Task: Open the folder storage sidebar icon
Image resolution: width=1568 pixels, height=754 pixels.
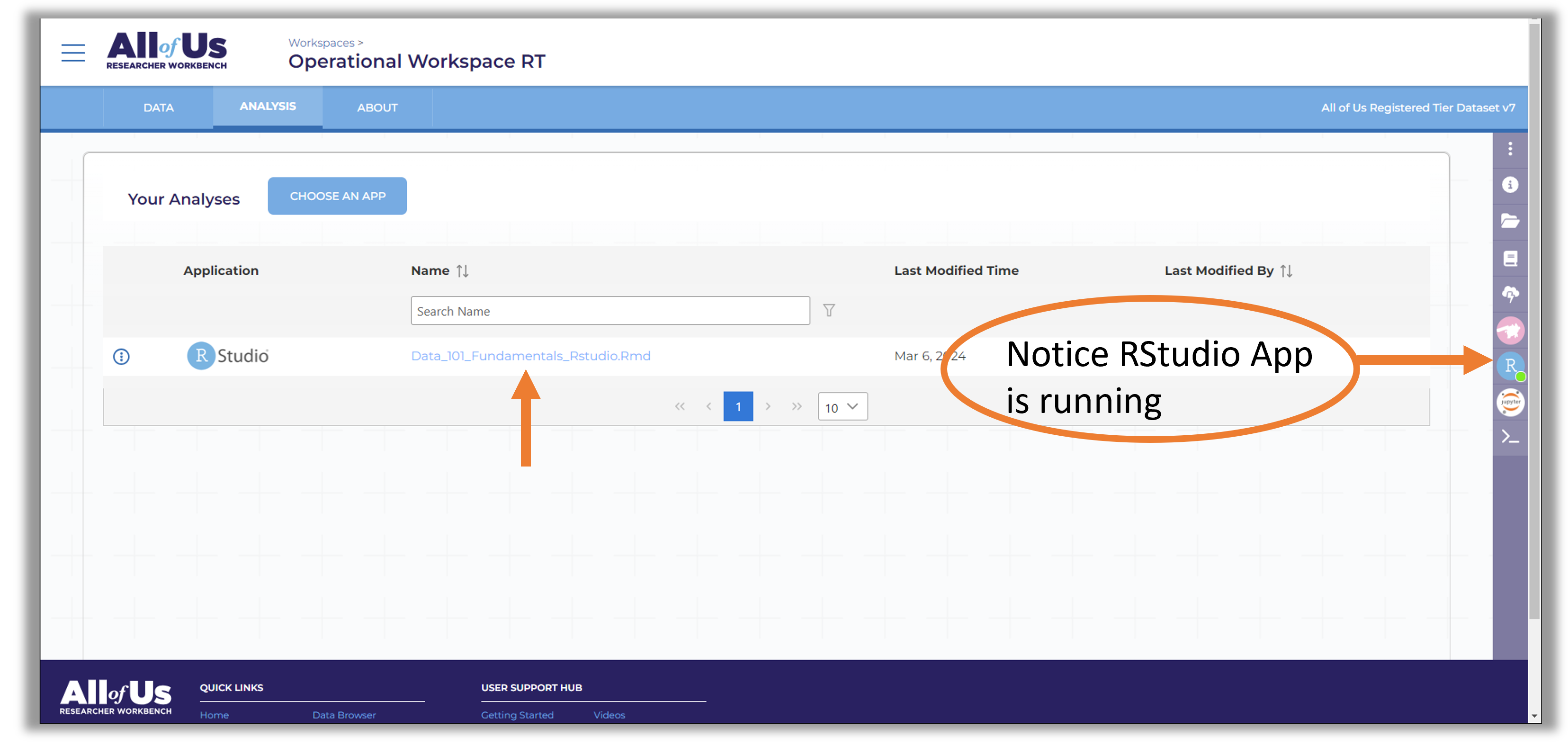Action: click(x=1510, y=221)
